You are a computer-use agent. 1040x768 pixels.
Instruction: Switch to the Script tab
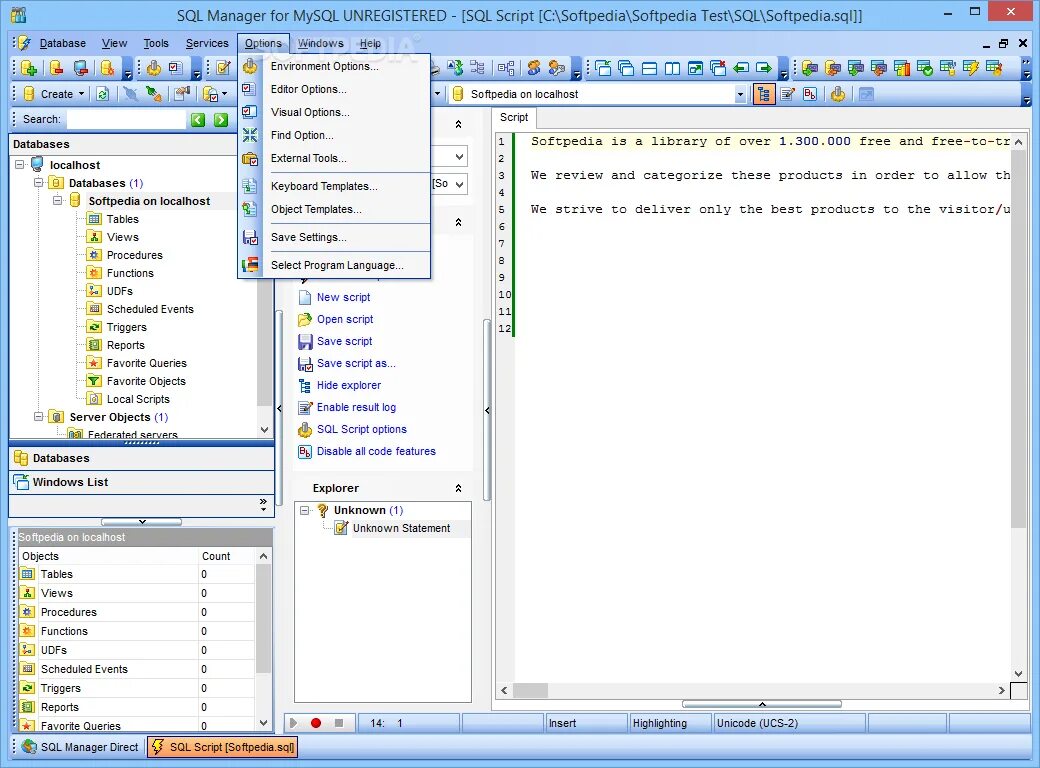click(x=514, y=117)
